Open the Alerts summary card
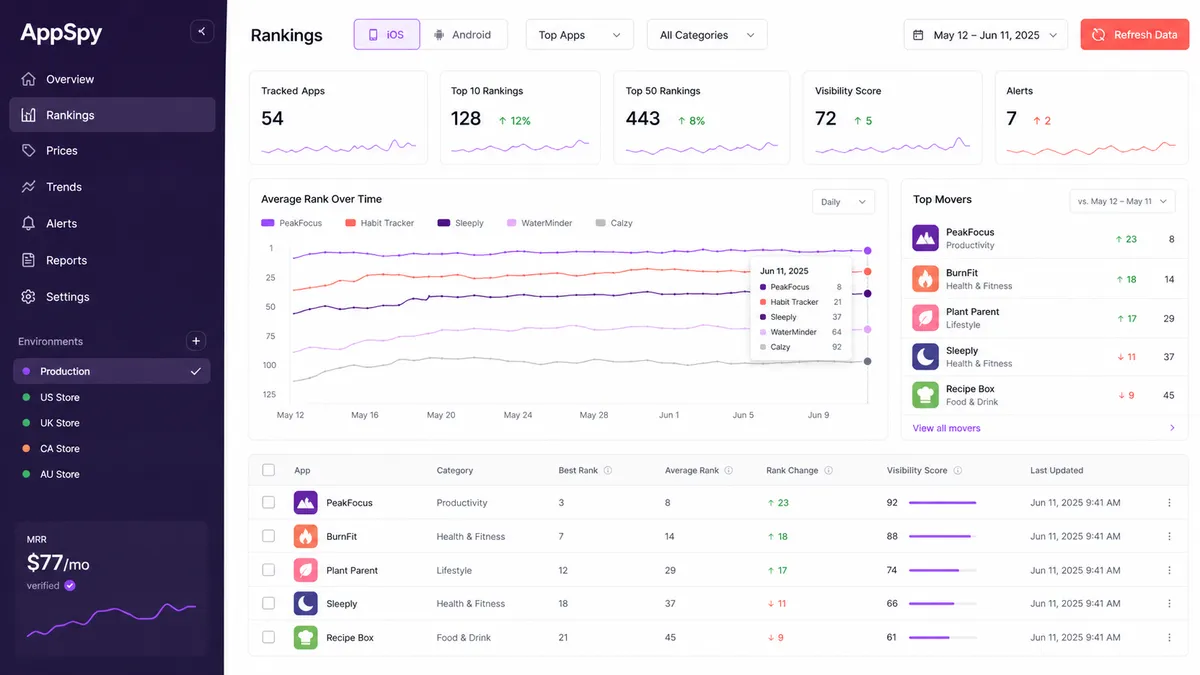1200x675 pixels. pyautogui.click(x=1092, y=118)
